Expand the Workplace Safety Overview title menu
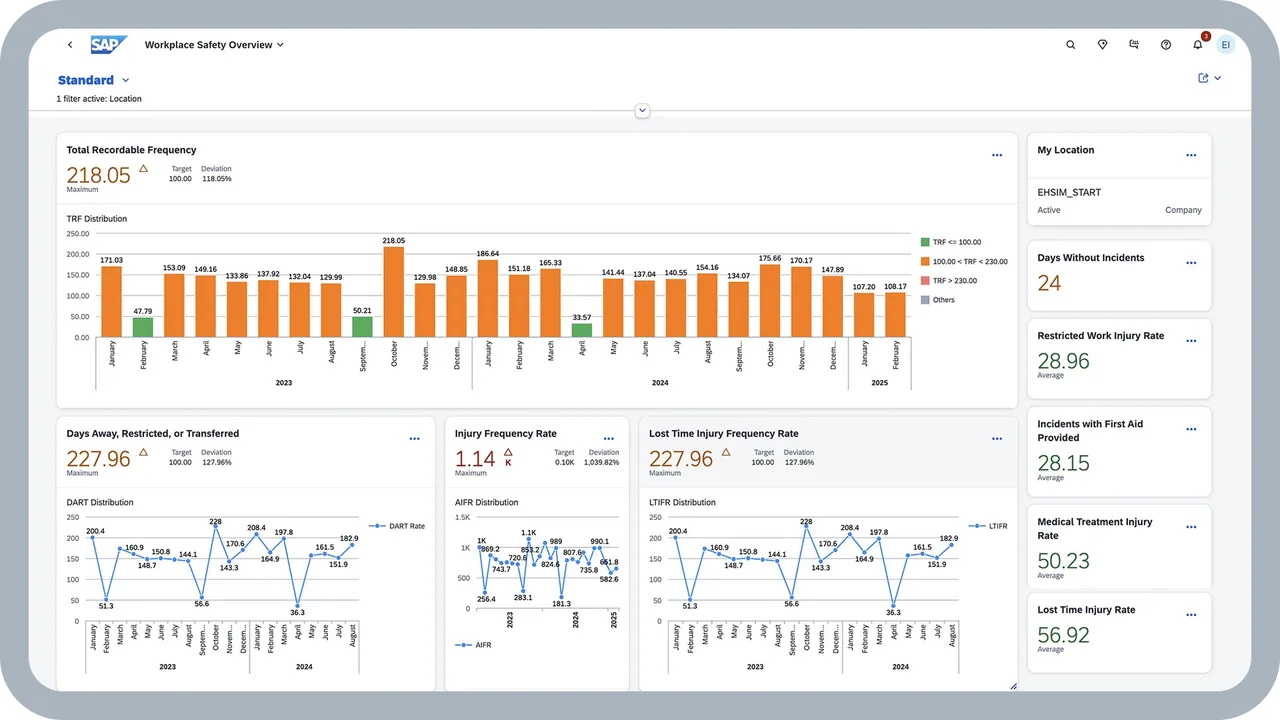Viewport: 1280px width, 720px height. point(214,45)
